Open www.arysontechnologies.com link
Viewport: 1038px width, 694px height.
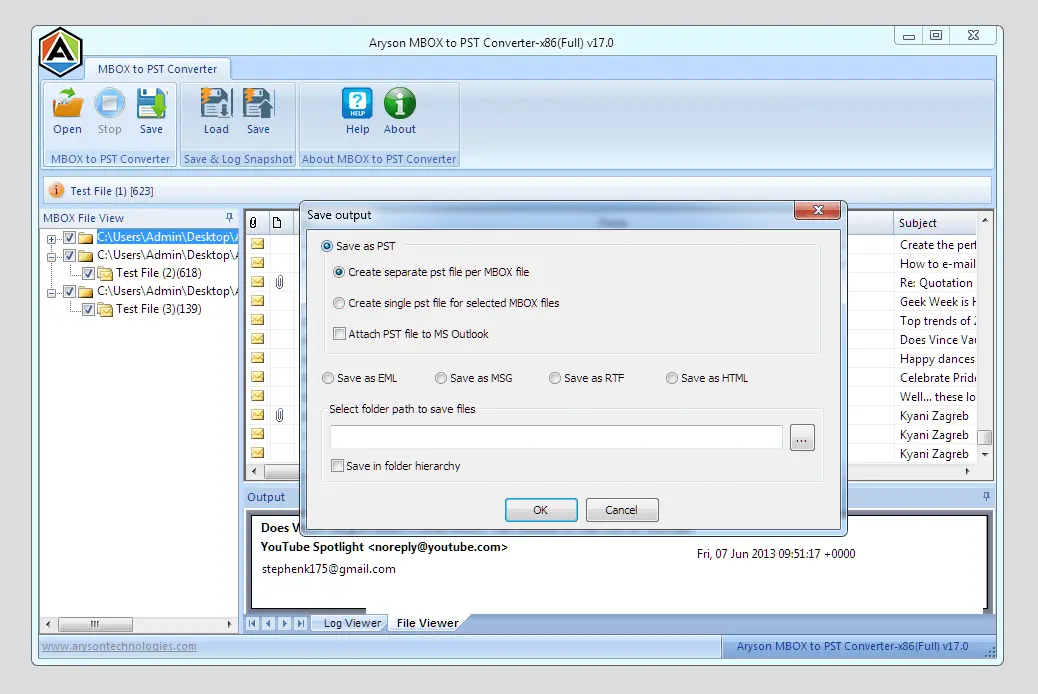(119, 646)
